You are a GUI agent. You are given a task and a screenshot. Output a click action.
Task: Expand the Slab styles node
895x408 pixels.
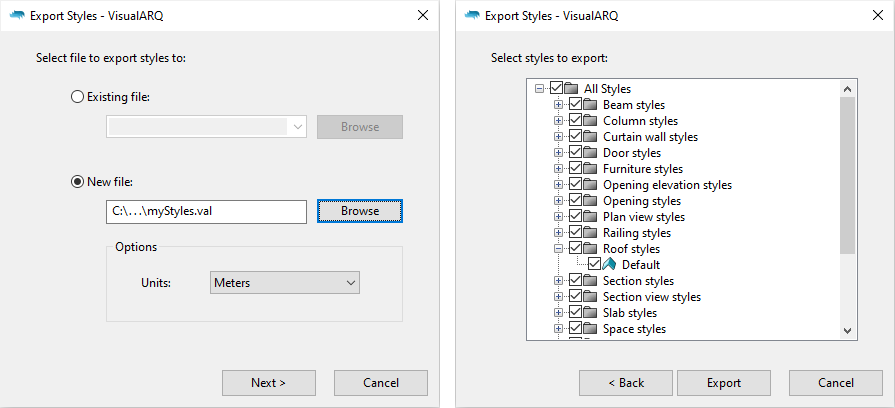pyautogui.click(x=558, y=312)
